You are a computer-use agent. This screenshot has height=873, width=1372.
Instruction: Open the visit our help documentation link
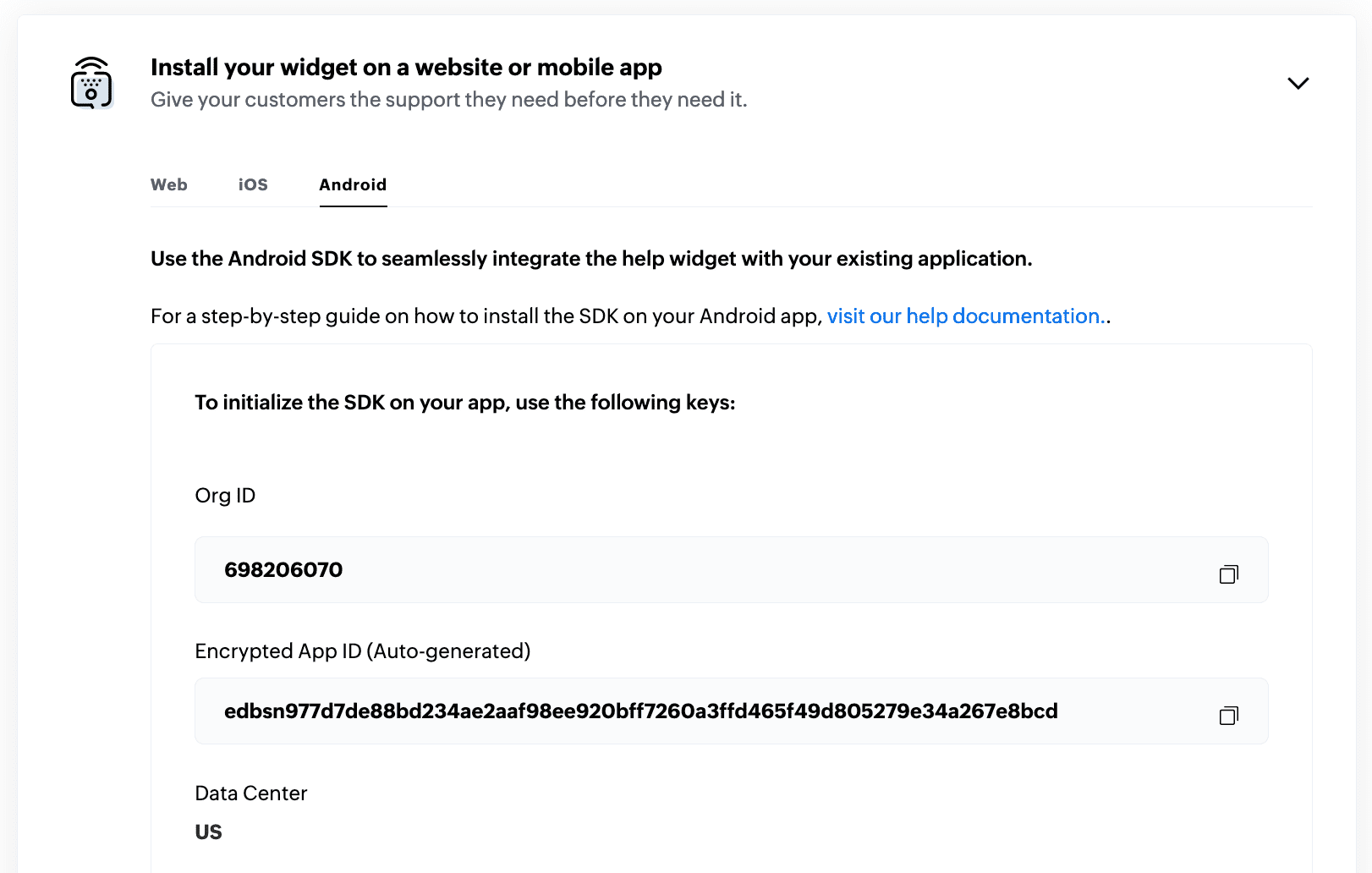(966, 316)
